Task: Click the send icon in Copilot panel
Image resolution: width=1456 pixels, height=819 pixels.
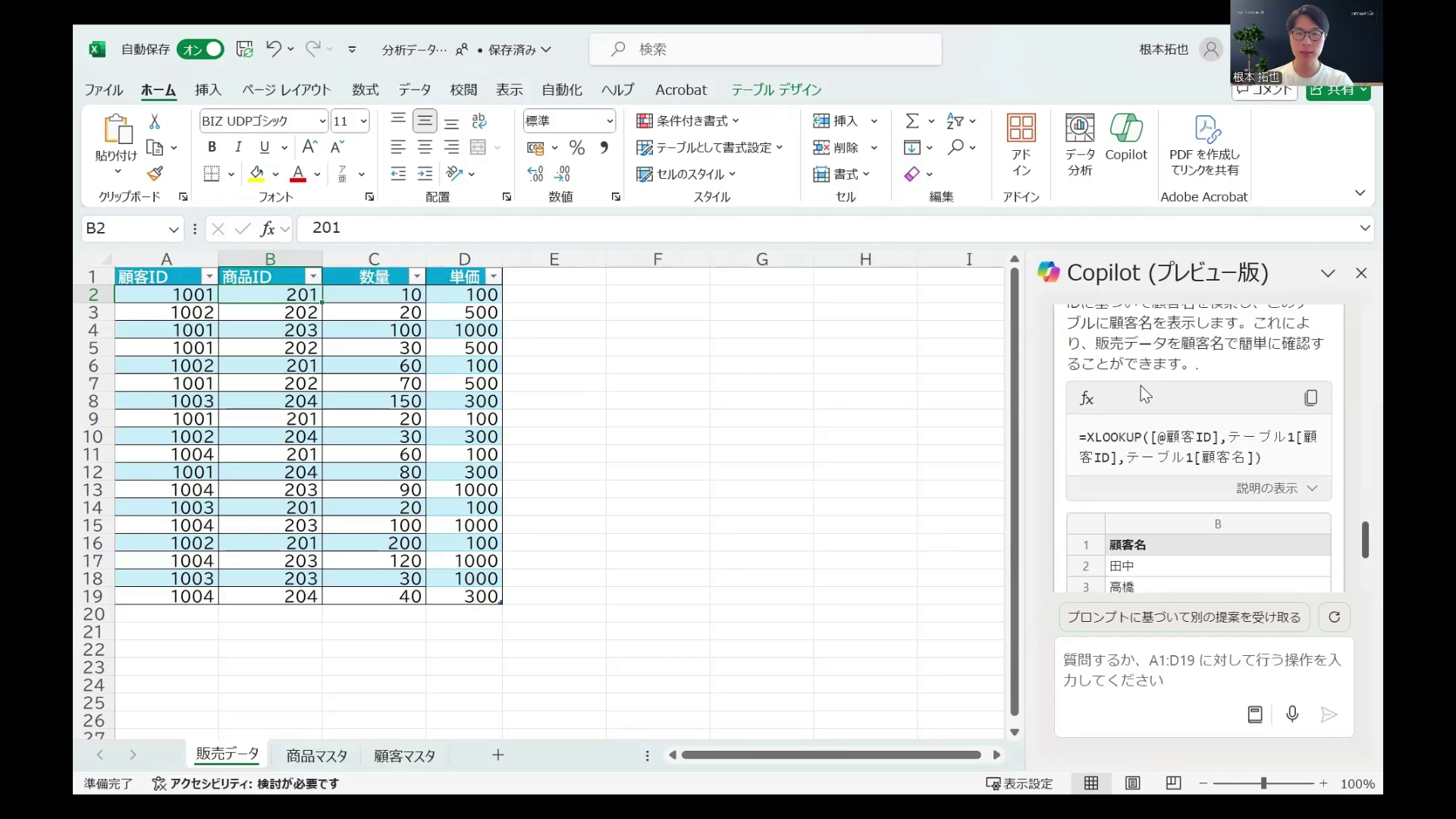Action: click(x=1329, y=714)
